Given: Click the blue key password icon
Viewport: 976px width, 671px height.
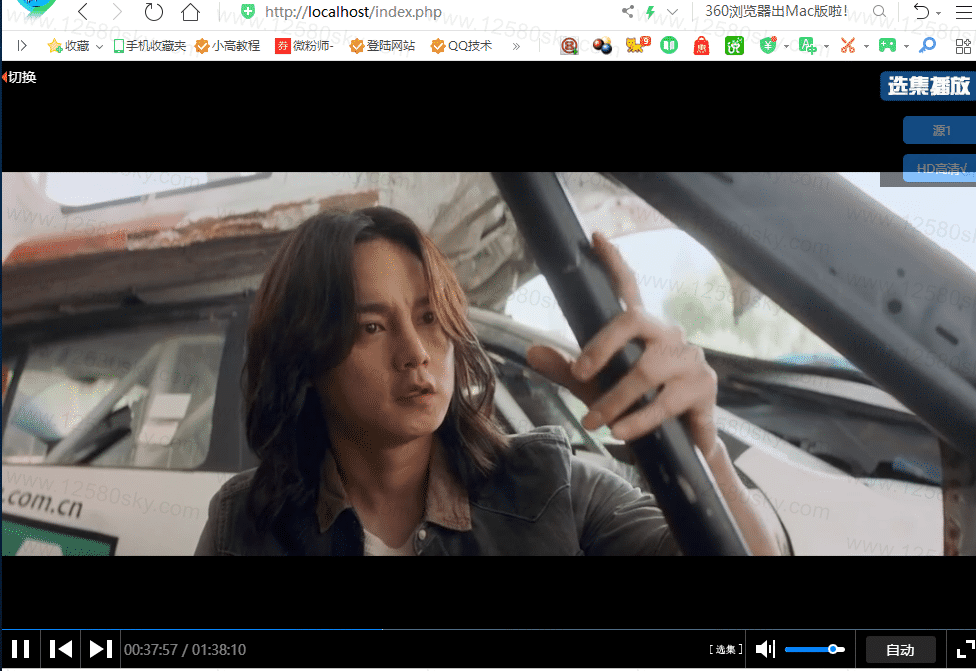Looking at the screenshot, I should click(927, 45).
